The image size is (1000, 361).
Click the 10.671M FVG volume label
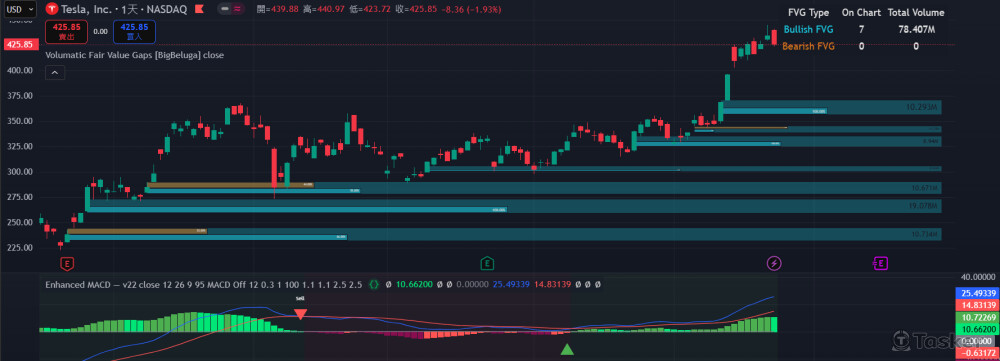(x=925, y=188)
